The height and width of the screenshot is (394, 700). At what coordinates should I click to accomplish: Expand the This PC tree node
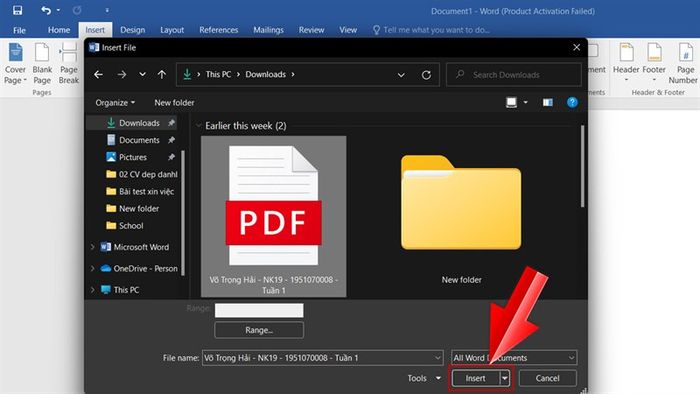tap(92, 290)
